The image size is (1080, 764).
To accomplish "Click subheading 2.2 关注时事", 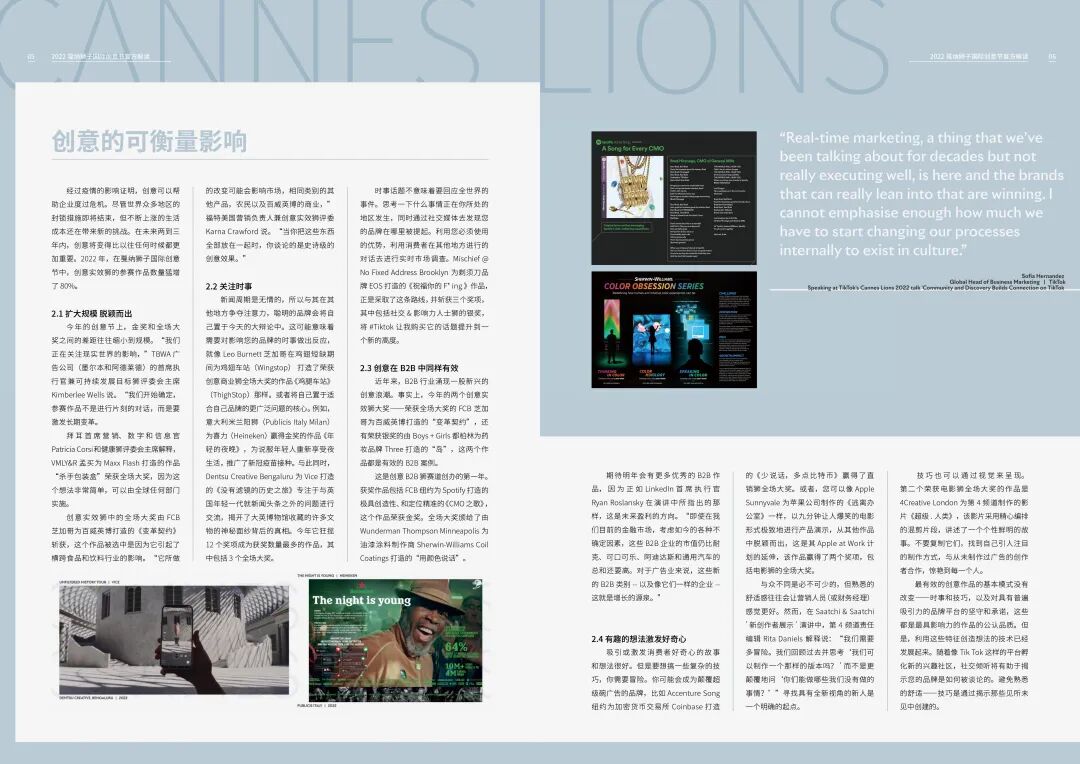I will coord(229,286).
